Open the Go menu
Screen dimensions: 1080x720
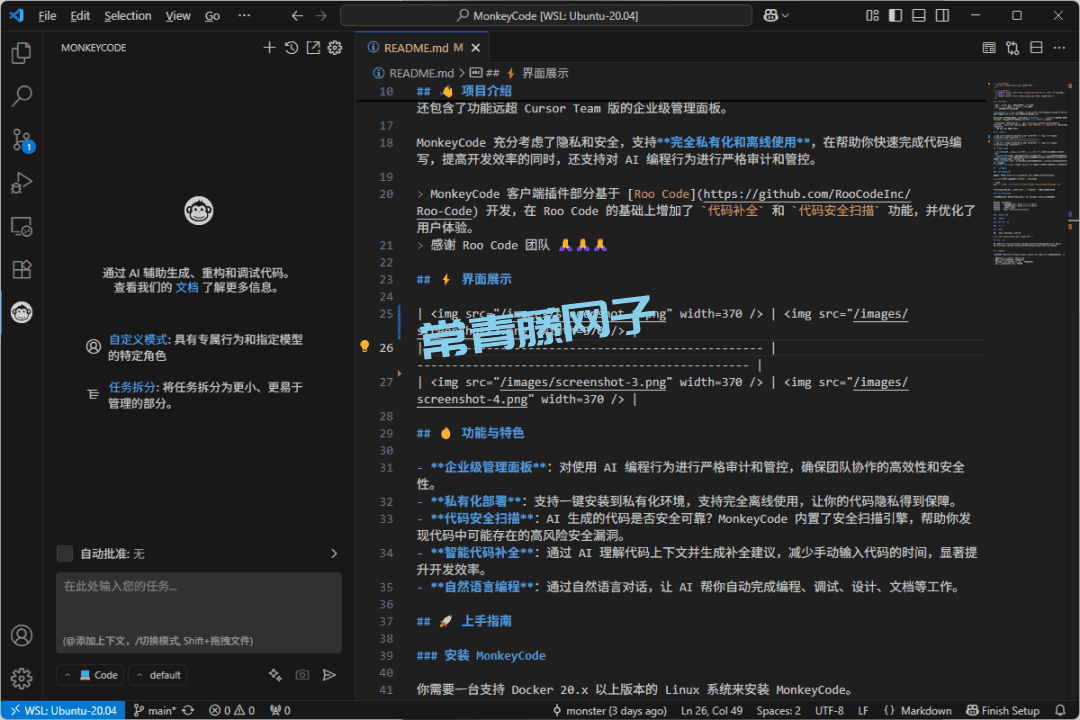point(212,15)
